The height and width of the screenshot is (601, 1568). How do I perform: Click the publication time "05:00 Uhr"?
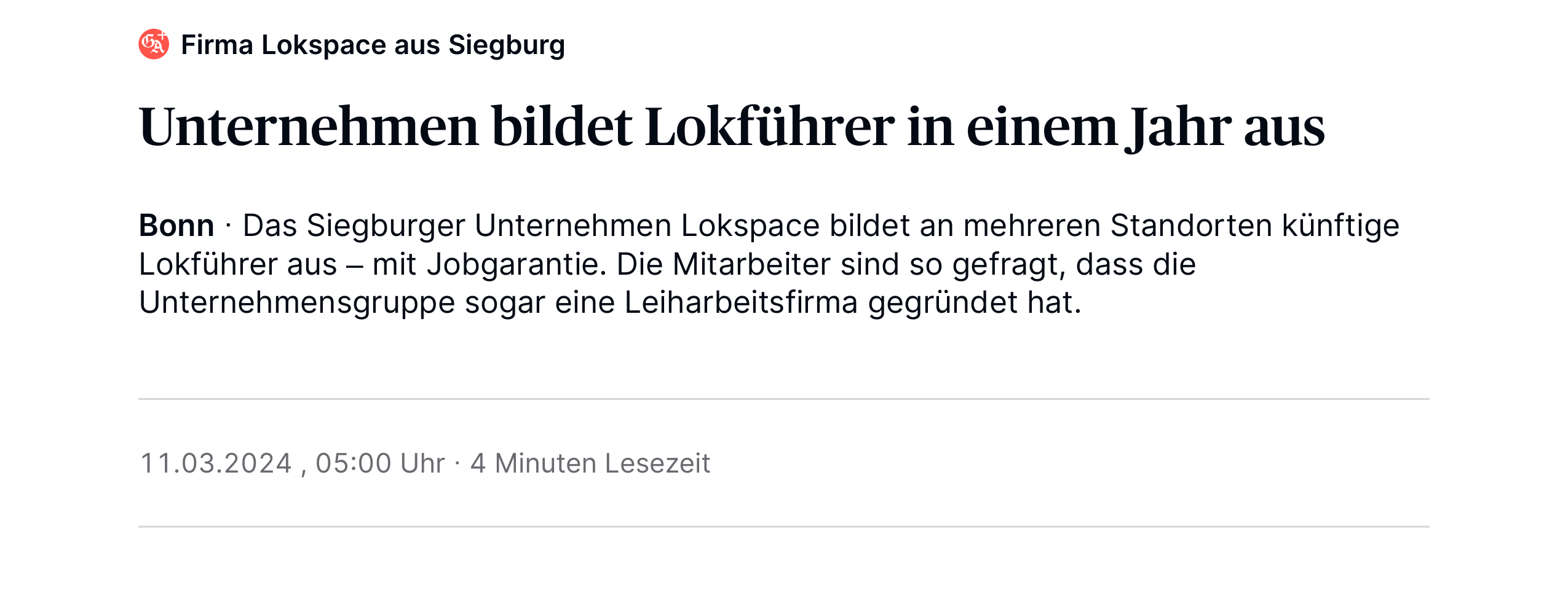pos(380,463)
